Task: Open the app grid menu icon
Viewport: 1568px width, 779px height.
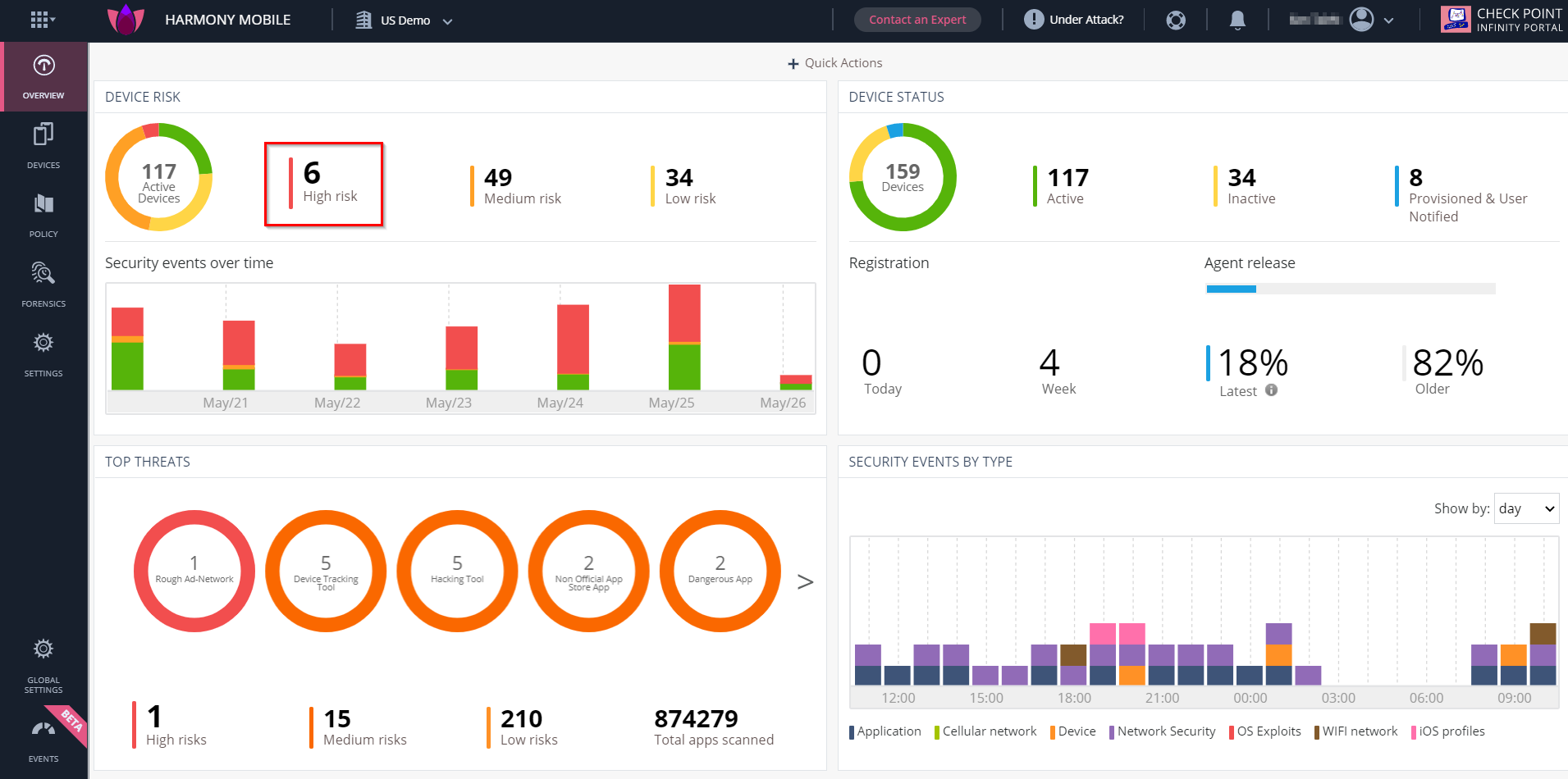Action: 42,20
